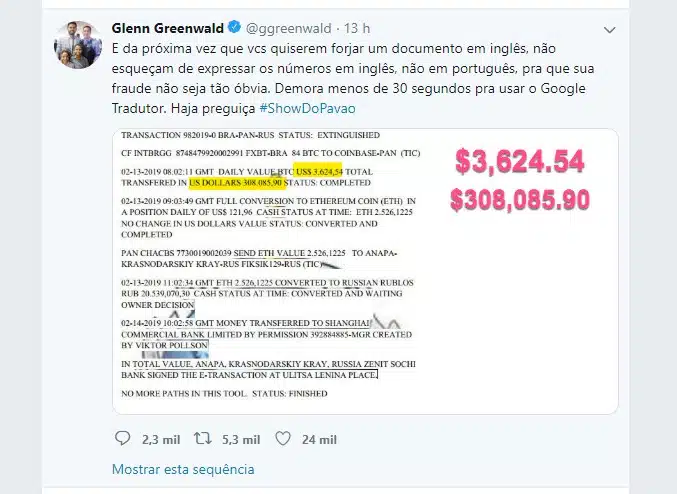The width and height of the screenshot is (677, 494).
Task: Click the tweet body text
Action: tap(353, 78)
